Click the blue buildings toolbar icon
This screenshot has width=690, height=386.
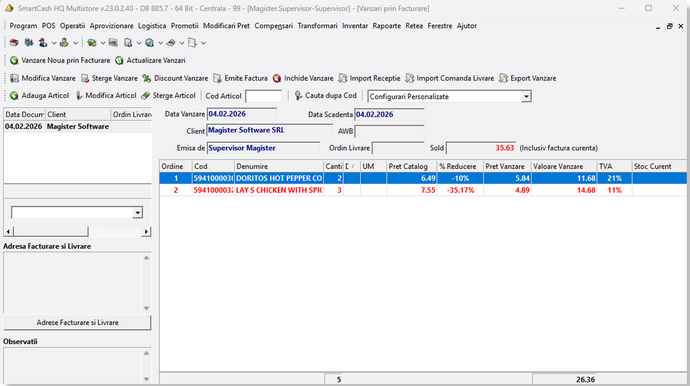tap(29, 43)
